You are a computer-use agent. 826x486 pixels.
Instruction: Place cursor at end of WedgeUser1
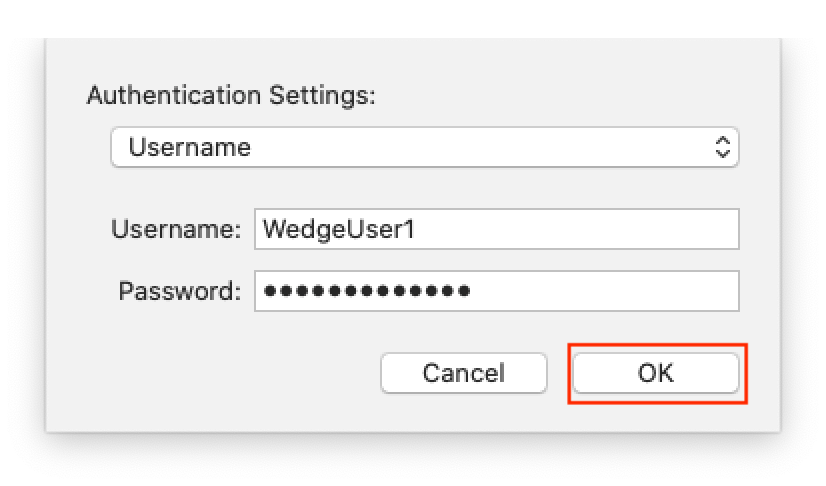[416, 229]
